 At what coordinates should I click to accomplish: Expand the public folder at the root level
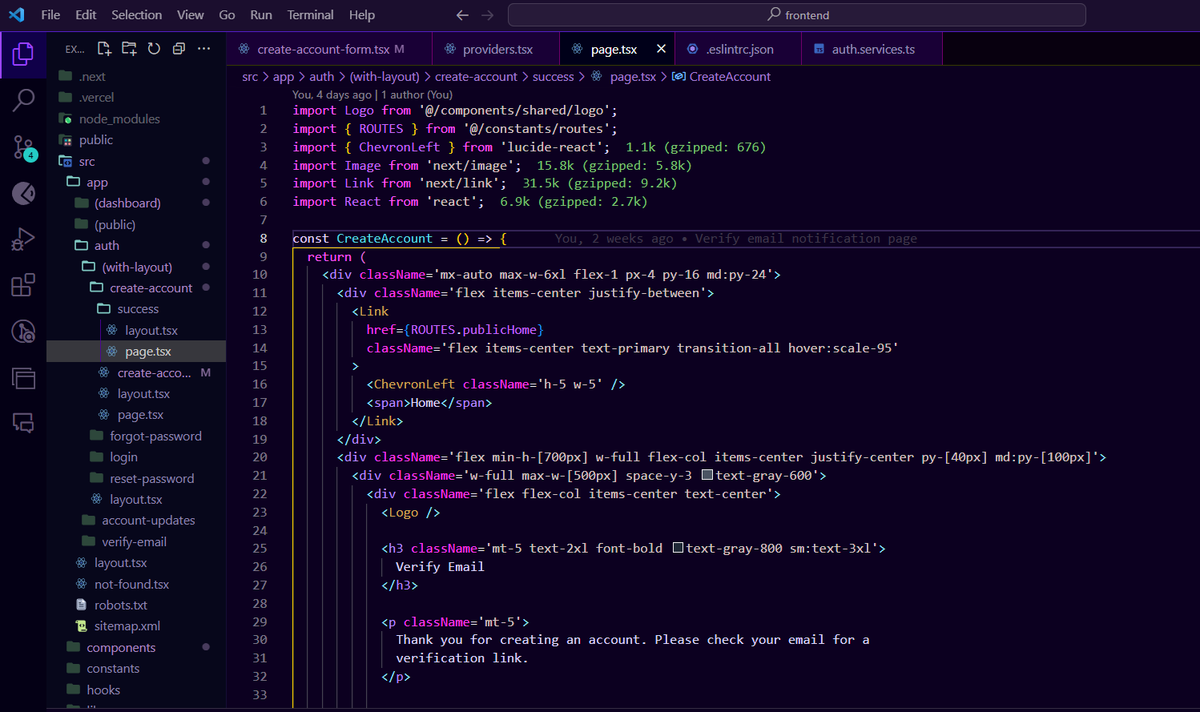pos(136,140)
